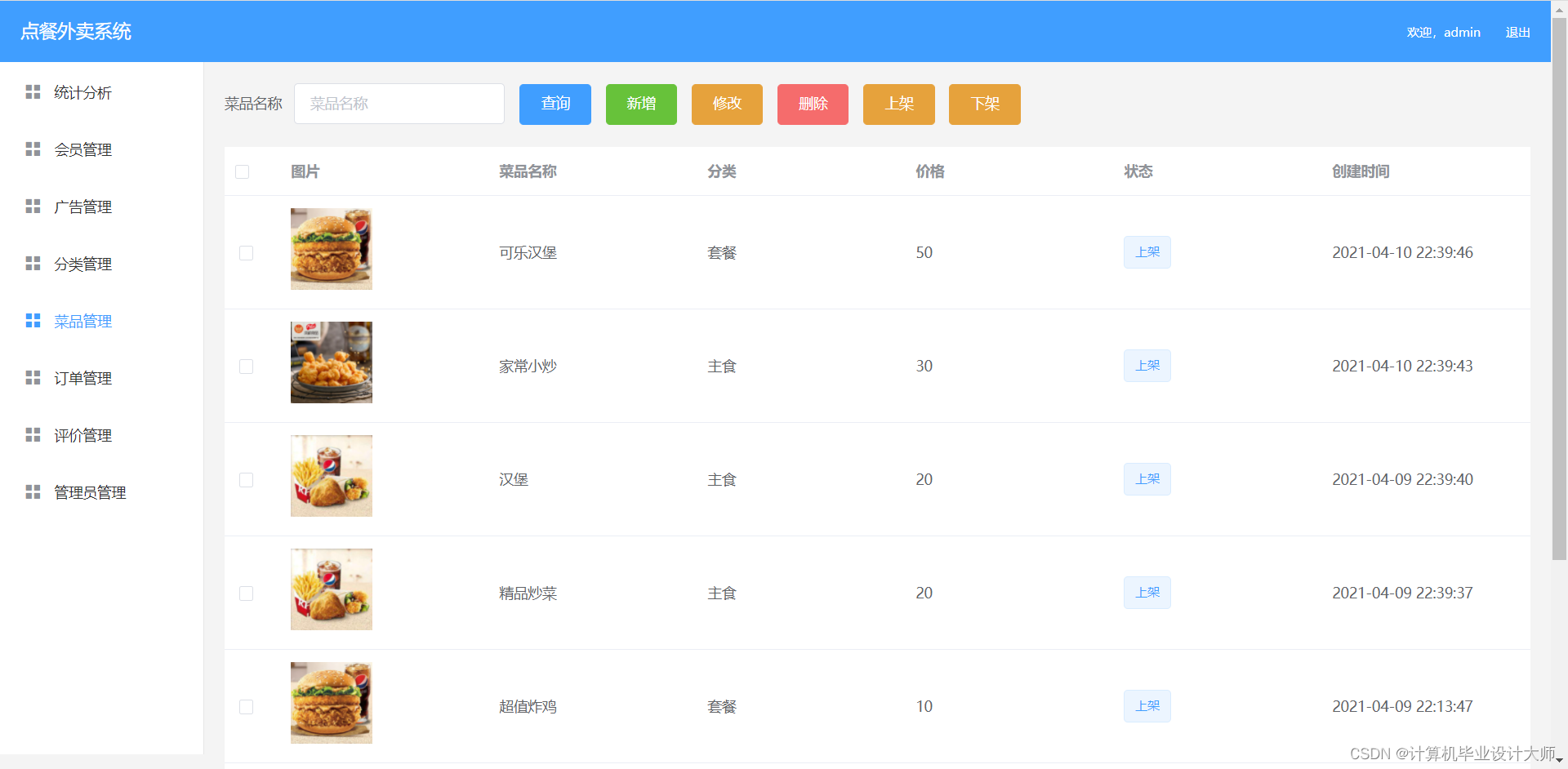The width and height of the screenshot is (1568, 769).
Task: Click the 上架 status tag for 汉堡
Action: 1147,479
